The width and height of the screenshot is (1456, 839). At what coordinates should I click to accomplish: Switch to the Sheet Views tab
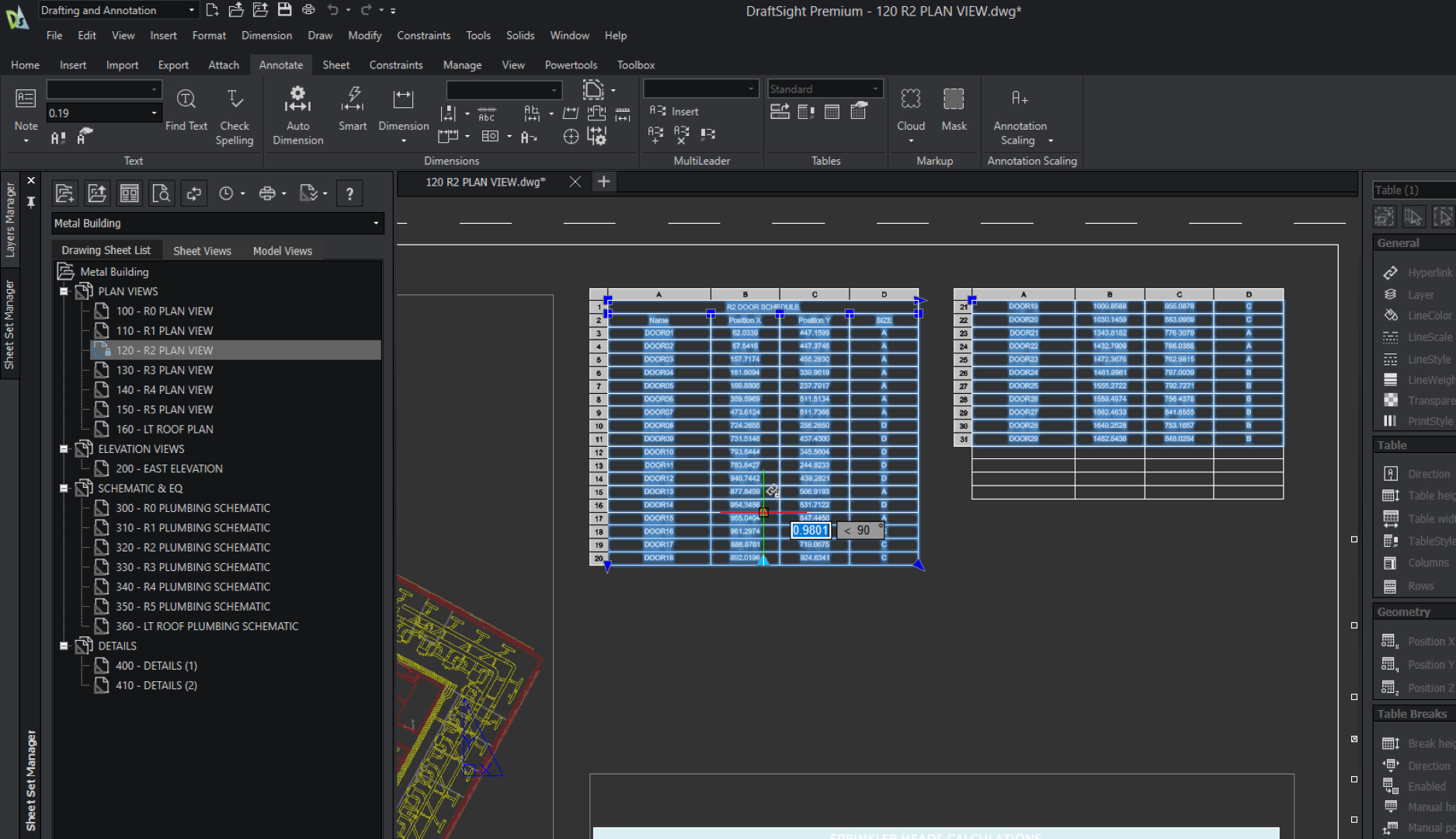tap(202, 251)
